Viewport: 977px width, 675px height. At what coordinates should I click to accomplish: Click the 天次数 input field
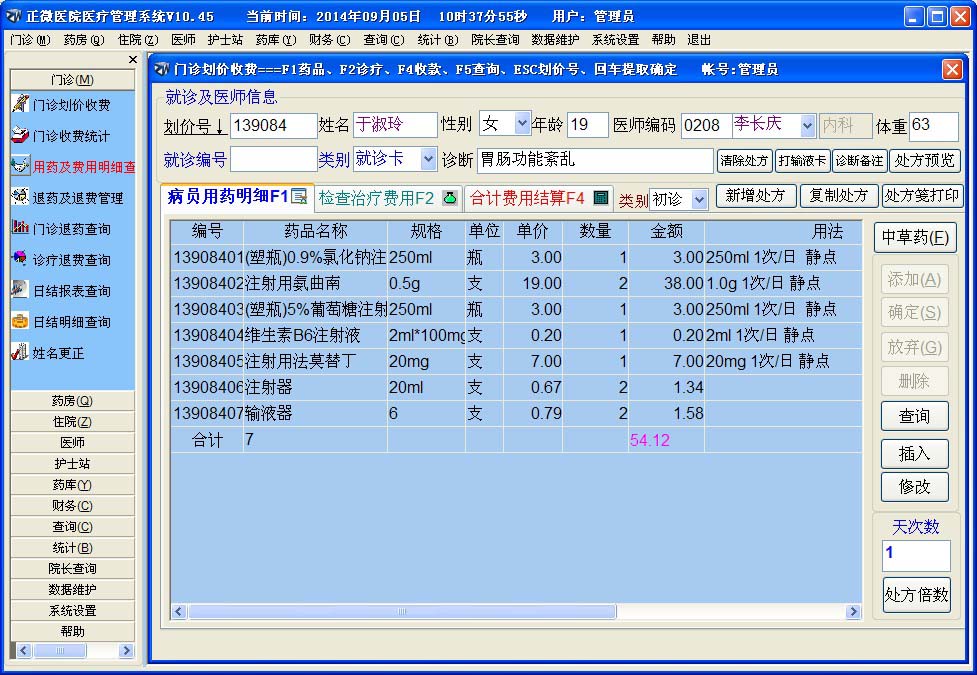coord(916,555)
